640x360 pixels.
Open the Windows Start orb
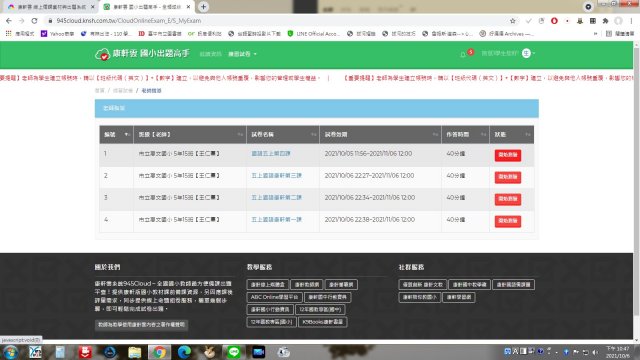click(10, 352)
